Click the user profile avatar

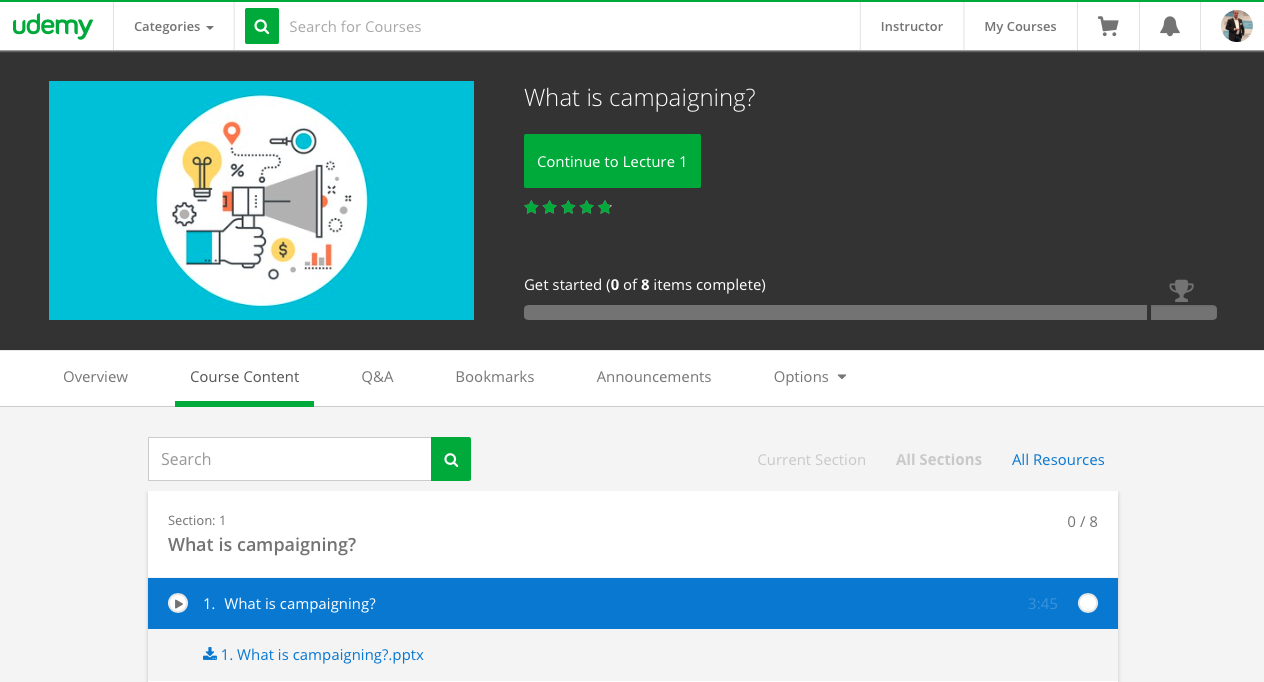click(1236, 27)
